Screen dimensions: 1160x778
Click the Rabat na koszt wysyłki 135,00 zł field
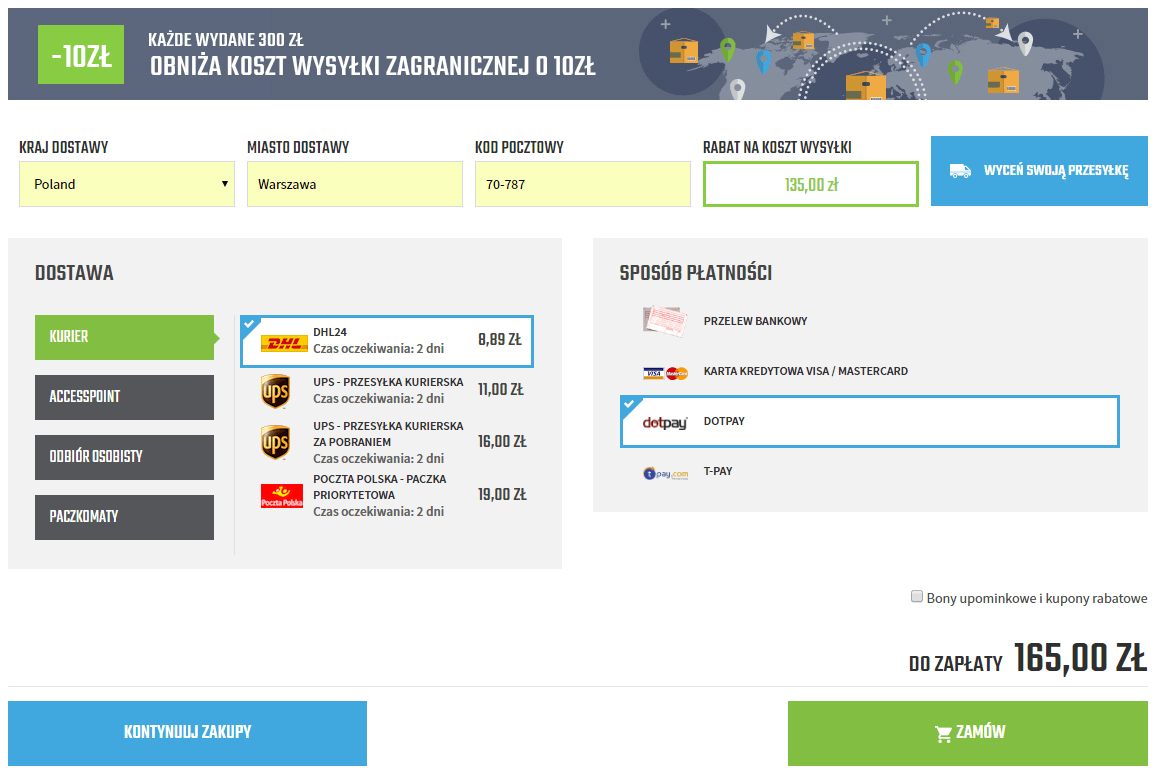click(x=811, y=184)
